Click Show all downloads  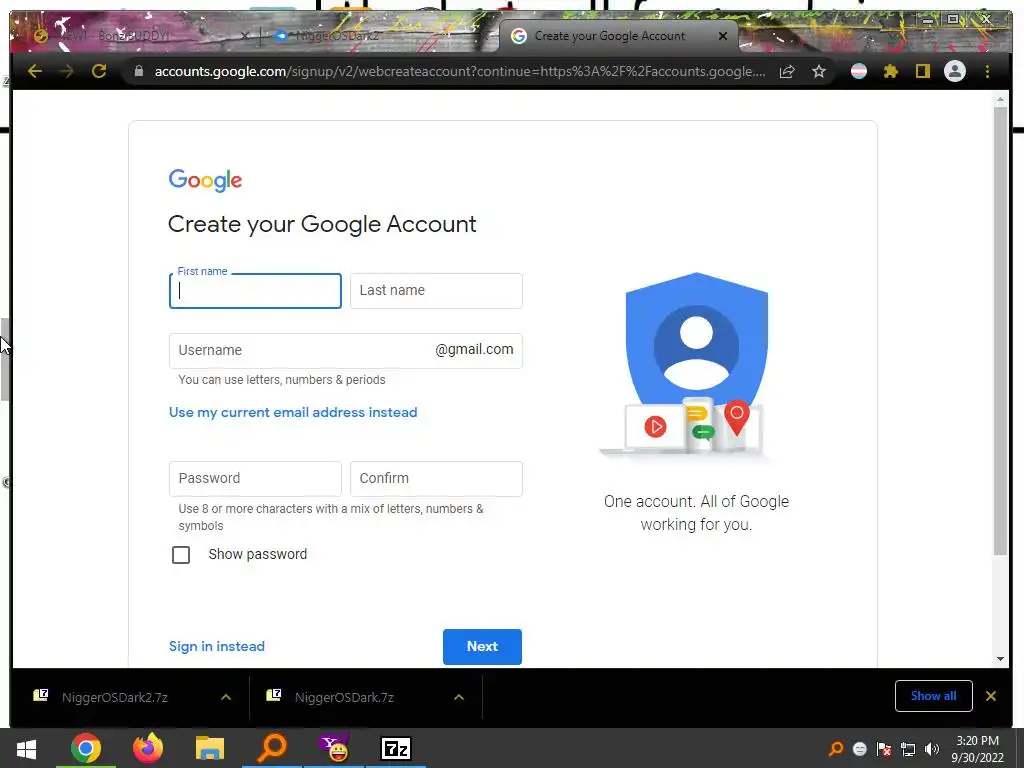point(933,696)
